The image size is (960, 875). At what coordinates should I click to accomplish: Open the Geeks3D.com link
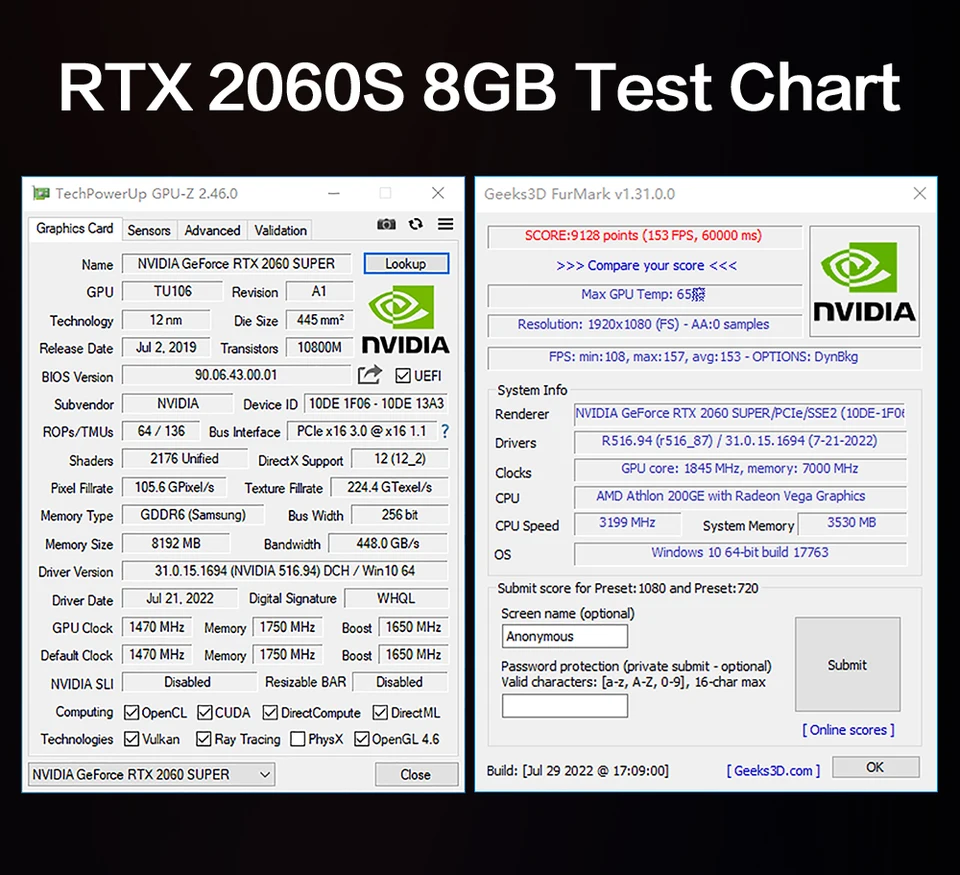pyautogui.click(x=773, y=770)
